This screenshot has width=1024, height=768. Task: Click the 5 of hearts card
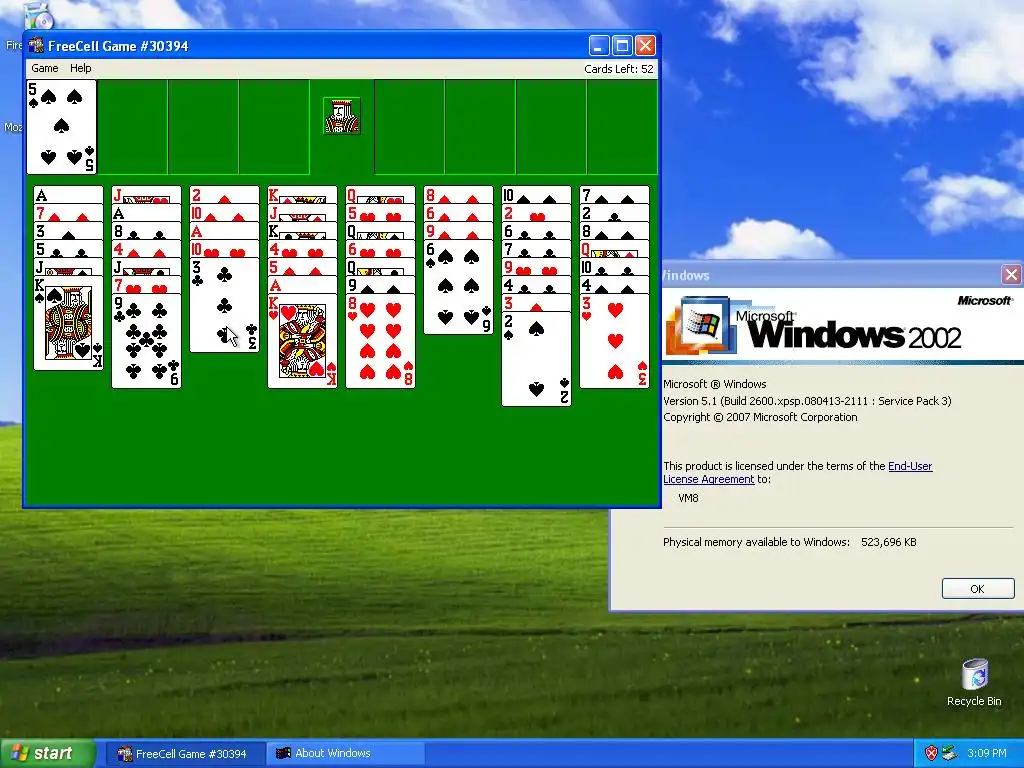click(380, 213)
